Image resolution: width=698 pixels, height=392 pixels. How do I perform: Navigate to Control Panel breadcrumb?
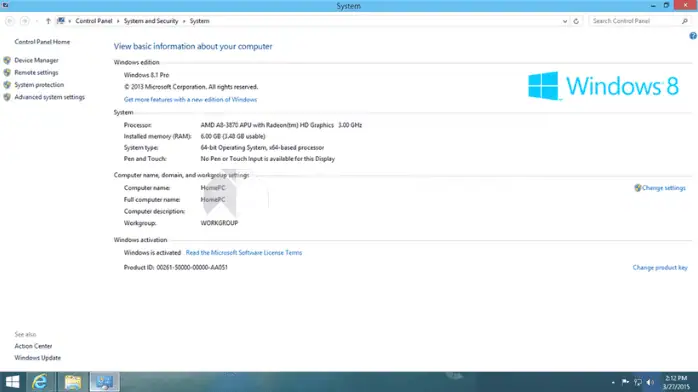click(93, 21)
